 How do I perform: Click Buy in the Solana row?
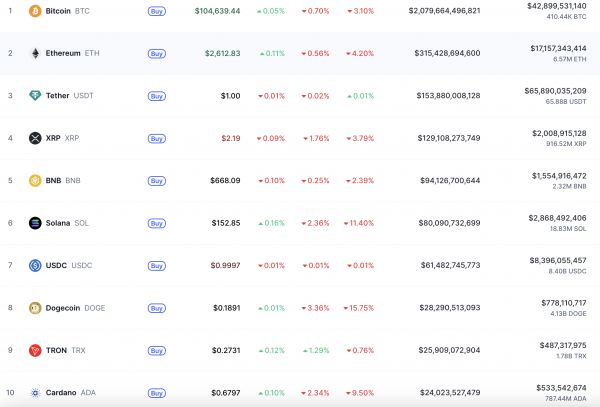pos(157,223)
